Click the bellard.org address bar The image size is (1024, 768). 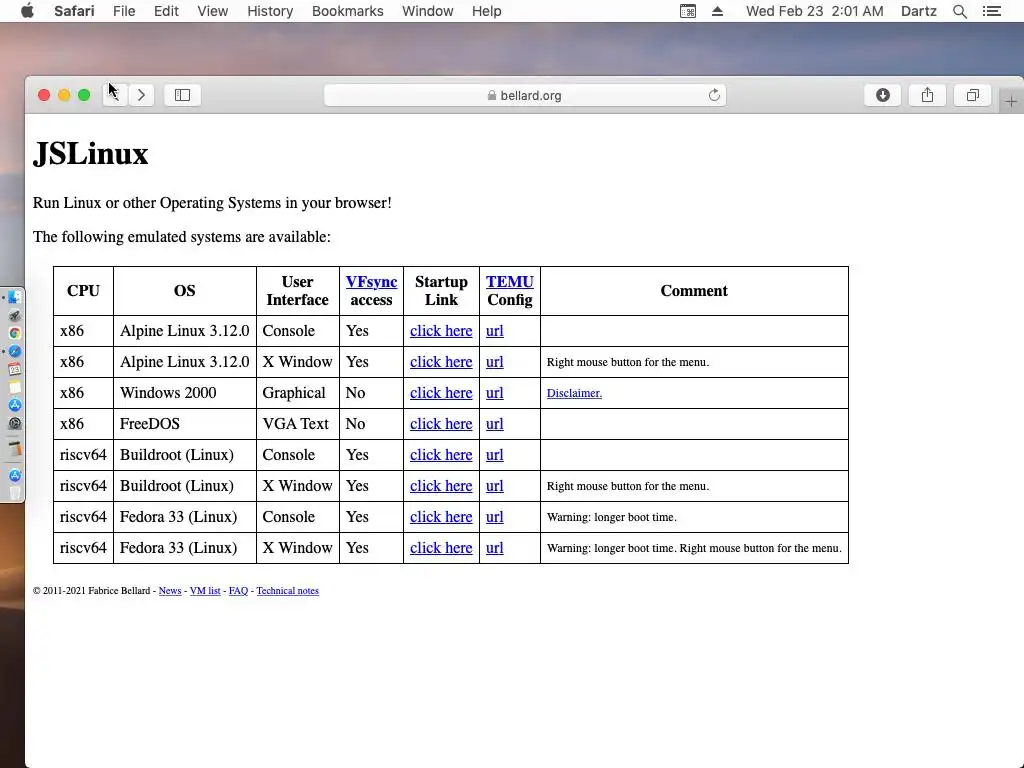point(525,95)
